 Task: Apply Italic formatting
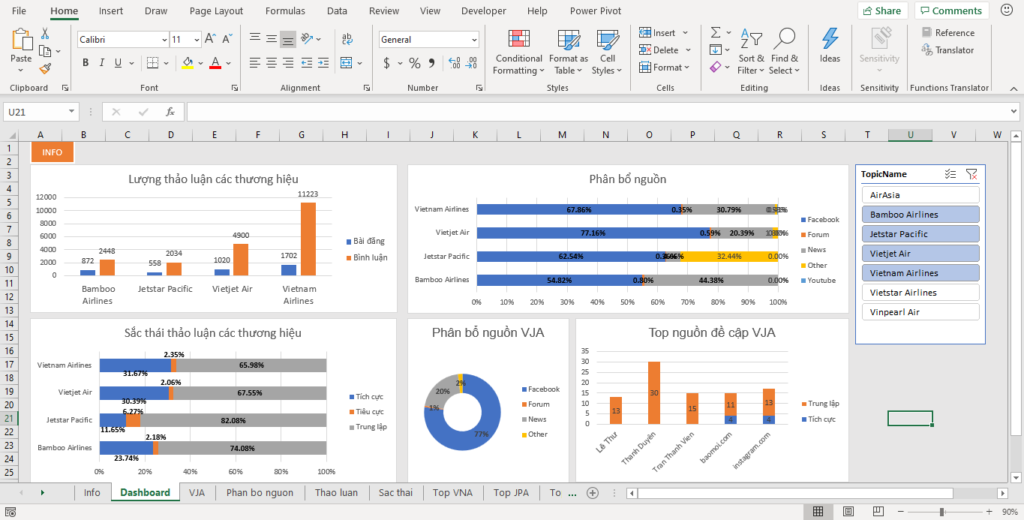tap(101, 63)
